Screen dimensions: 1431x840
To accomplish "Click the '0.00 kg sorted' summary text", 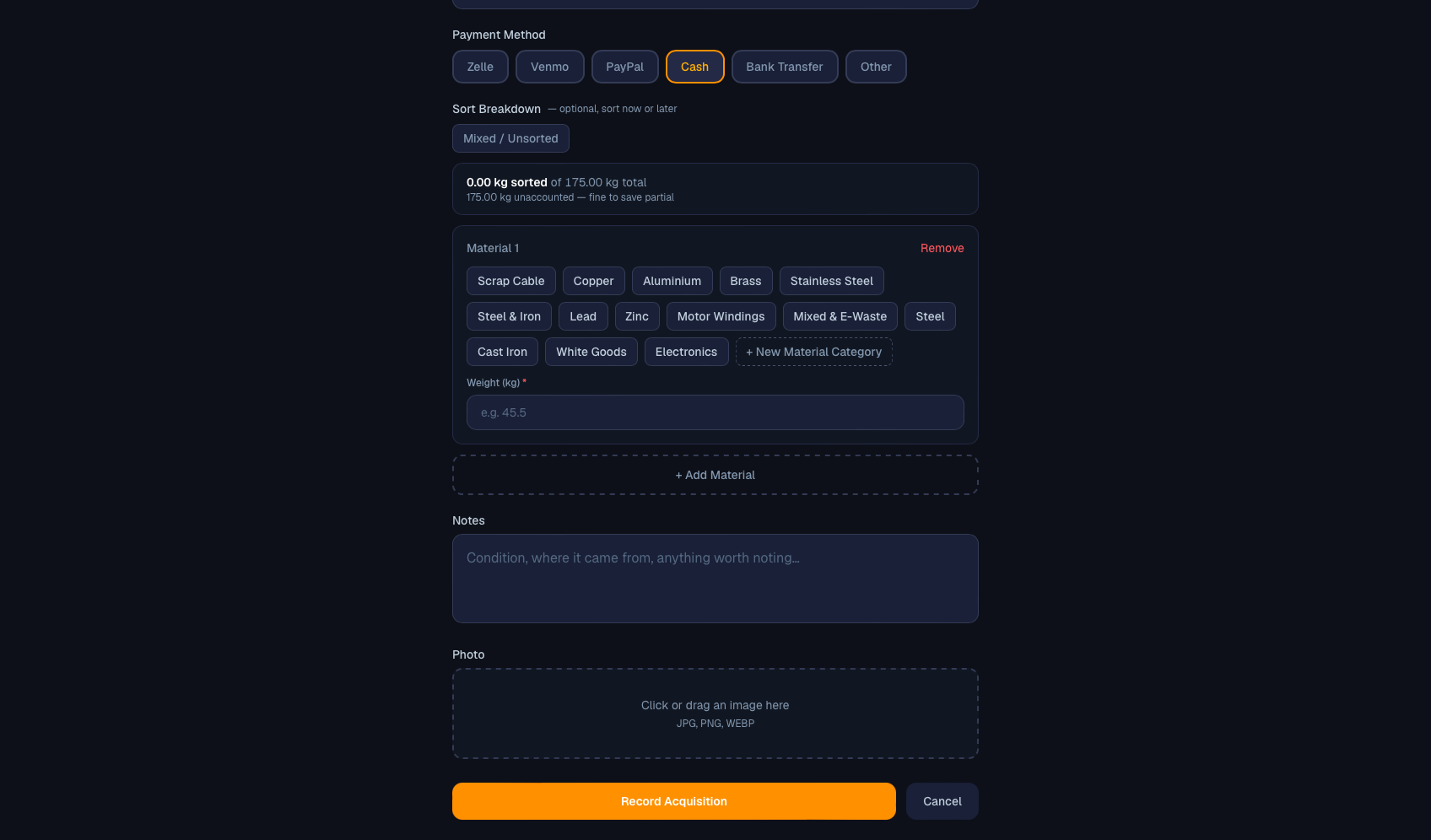I will pos(506,182).
